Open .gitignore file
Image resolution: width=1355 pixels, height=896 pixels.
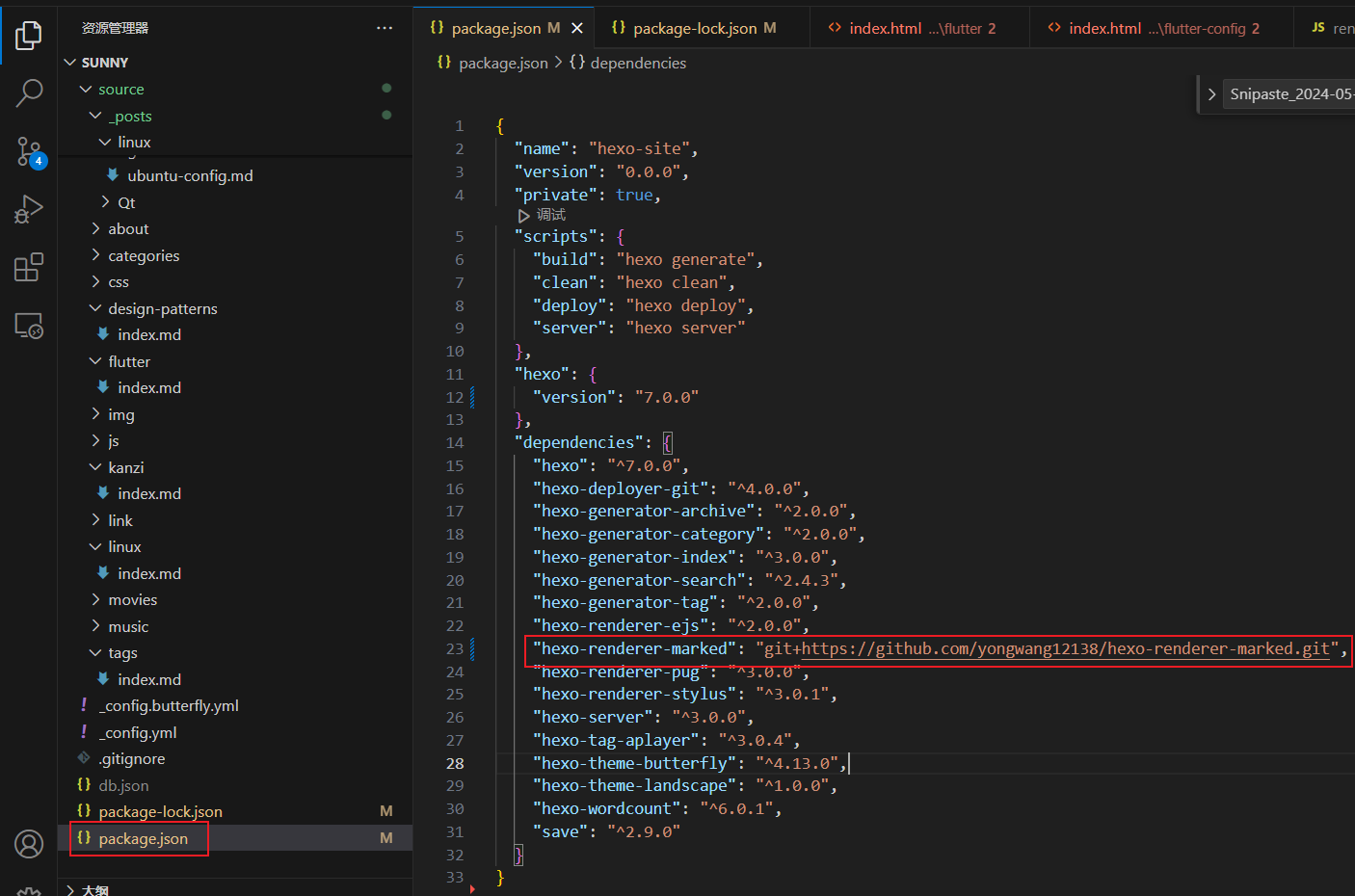click(x=132, y=758)
